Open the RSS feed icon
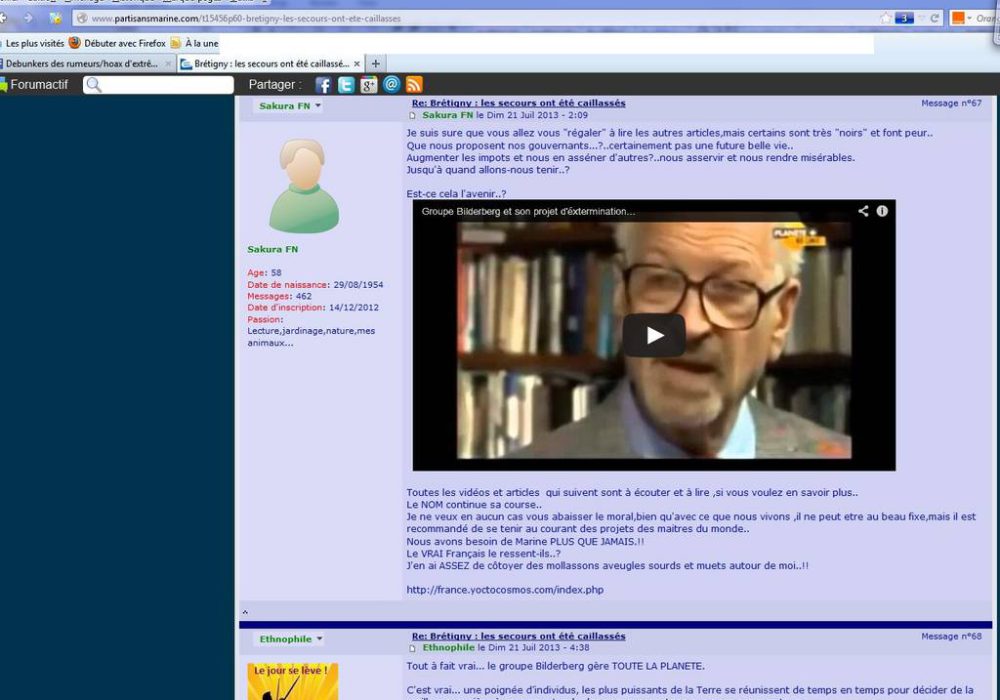This screenshot has width=1000, height=700. coord(414,85)
